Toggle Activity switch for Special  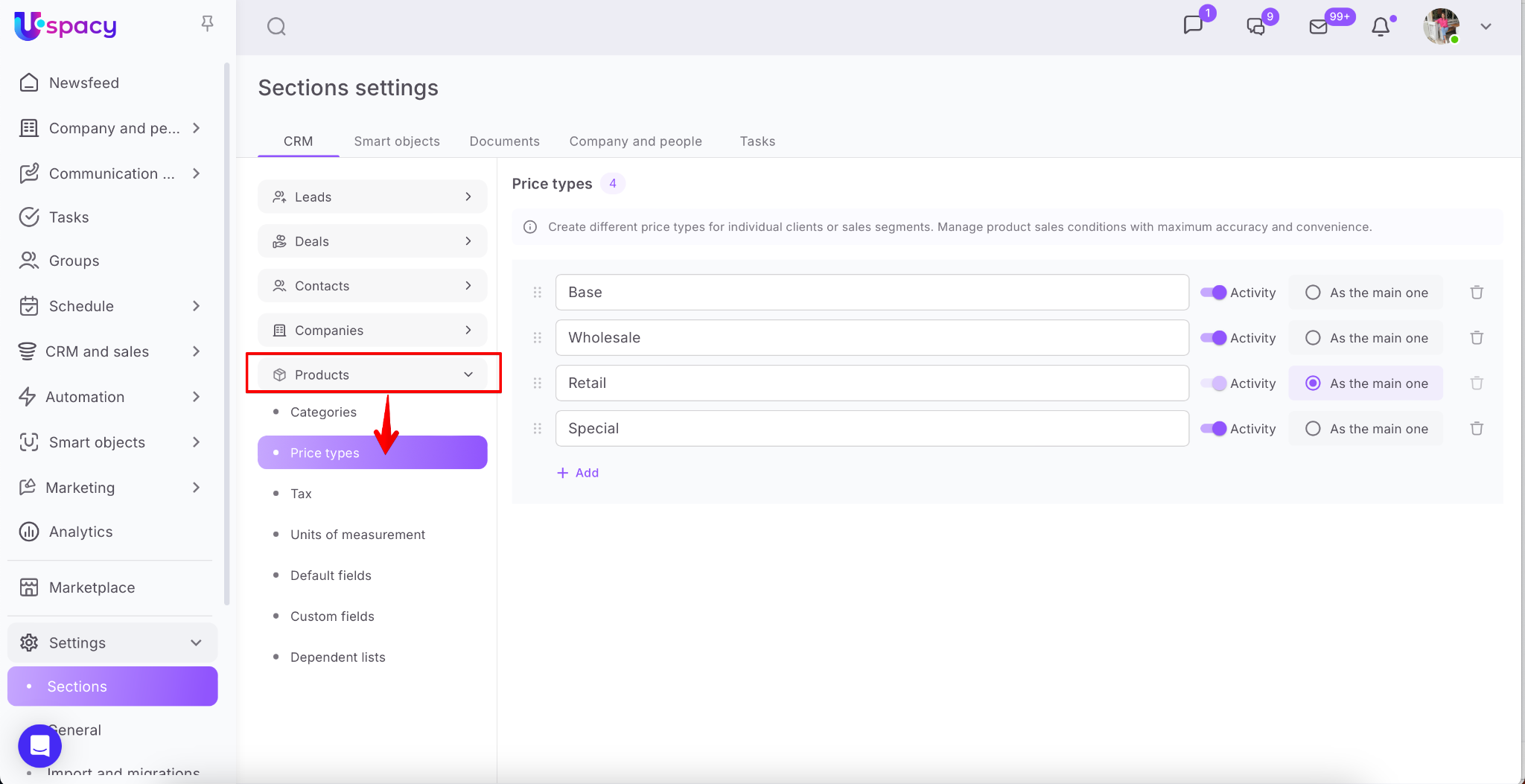coord(1213,429)
